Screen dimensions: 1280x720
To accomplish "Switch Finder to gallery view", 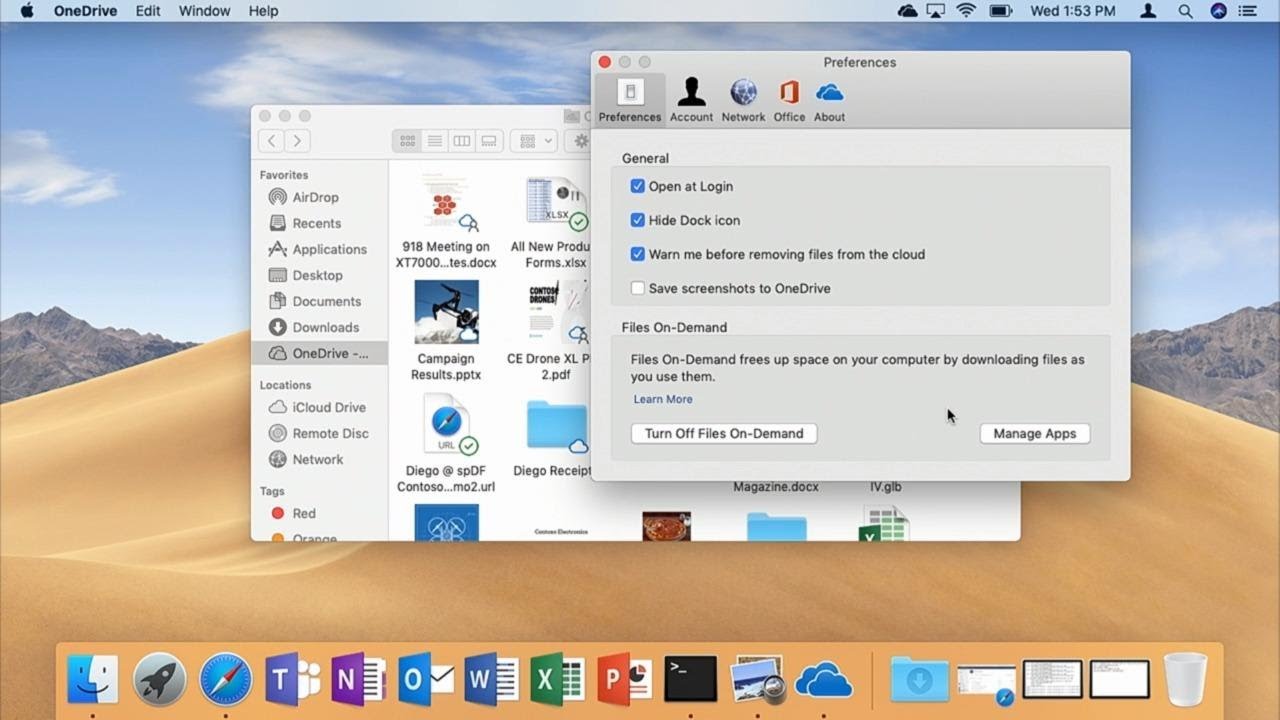I will (x=489, y=141).
